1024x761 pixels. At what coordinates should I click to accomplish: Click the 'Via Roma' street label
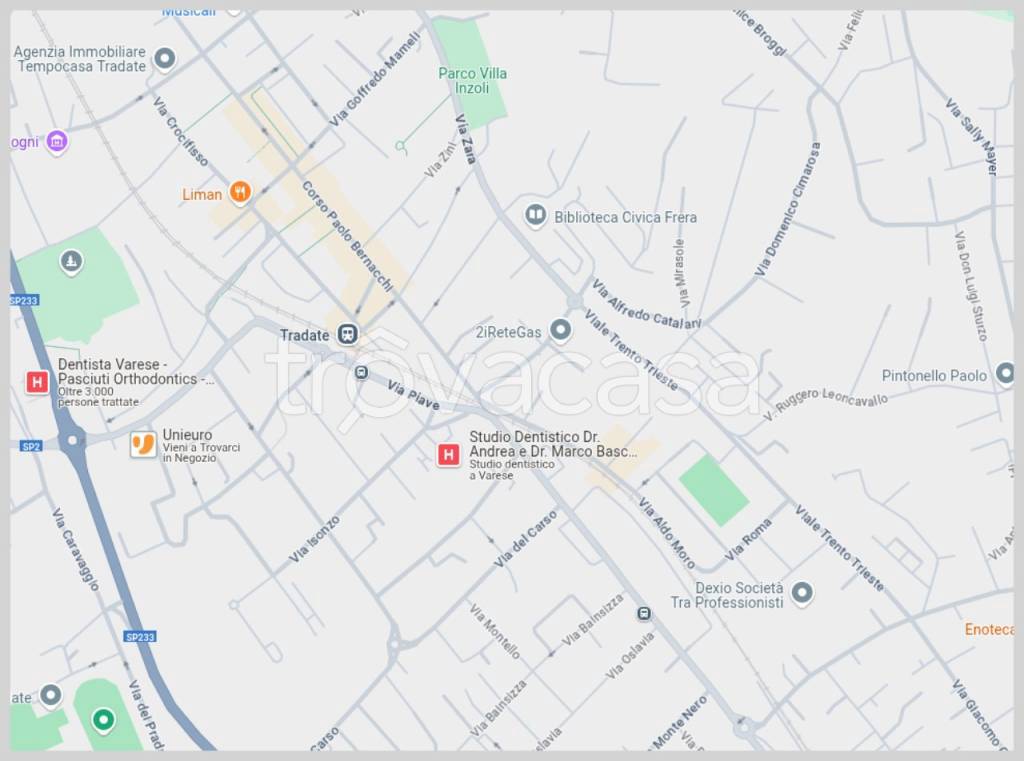point(748,540)
